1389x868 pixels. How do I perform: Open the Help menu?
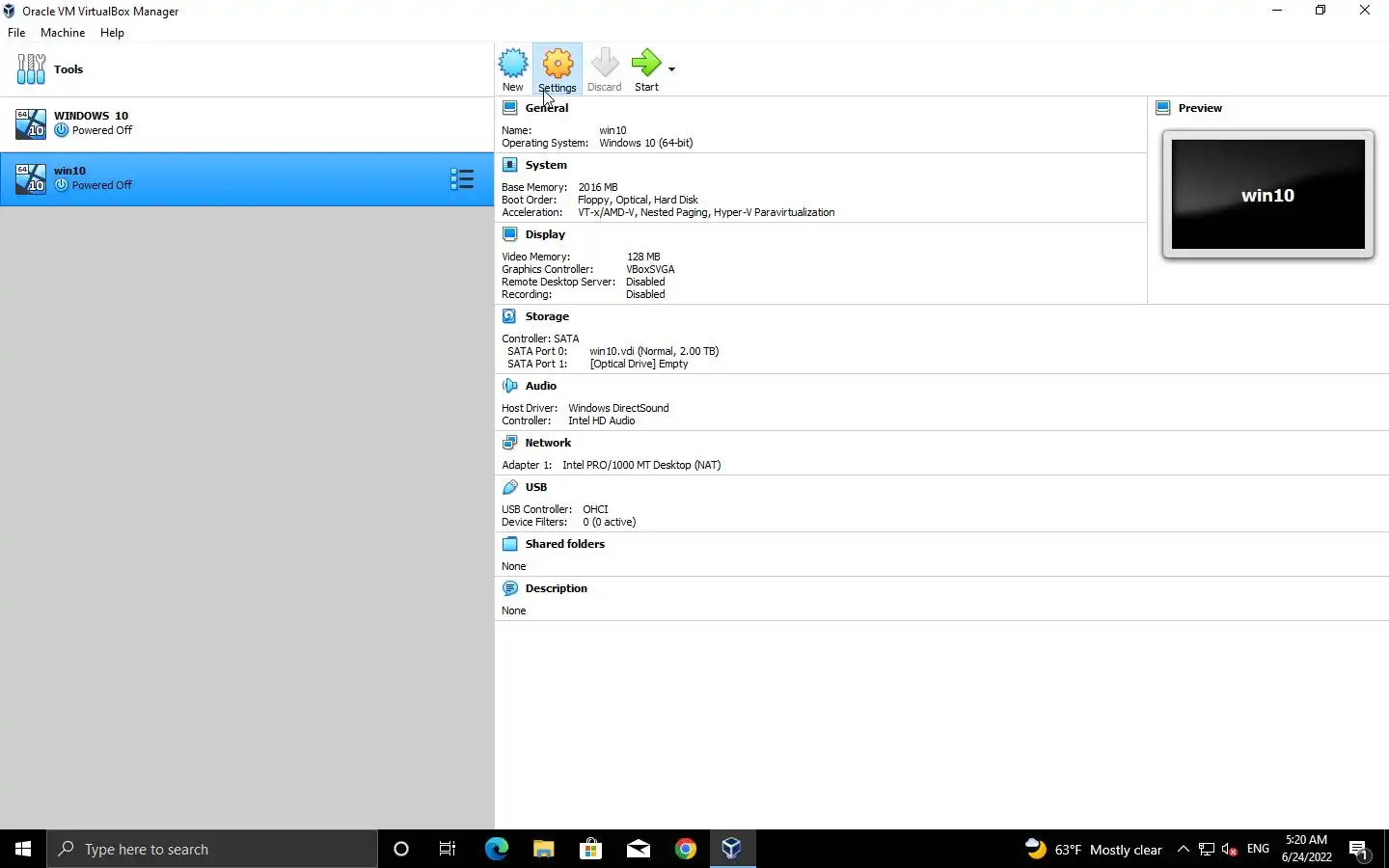112,33
